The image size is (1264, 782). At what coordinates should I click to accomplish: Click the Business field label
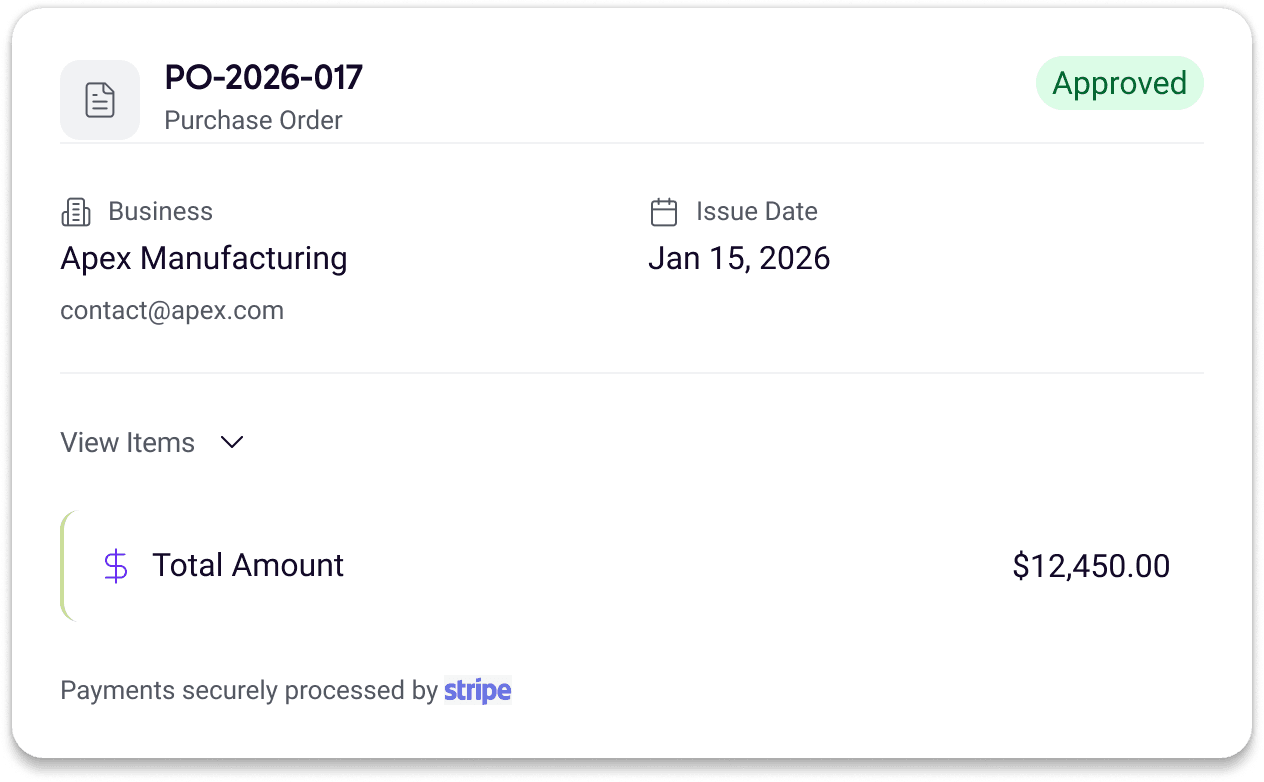160,212
